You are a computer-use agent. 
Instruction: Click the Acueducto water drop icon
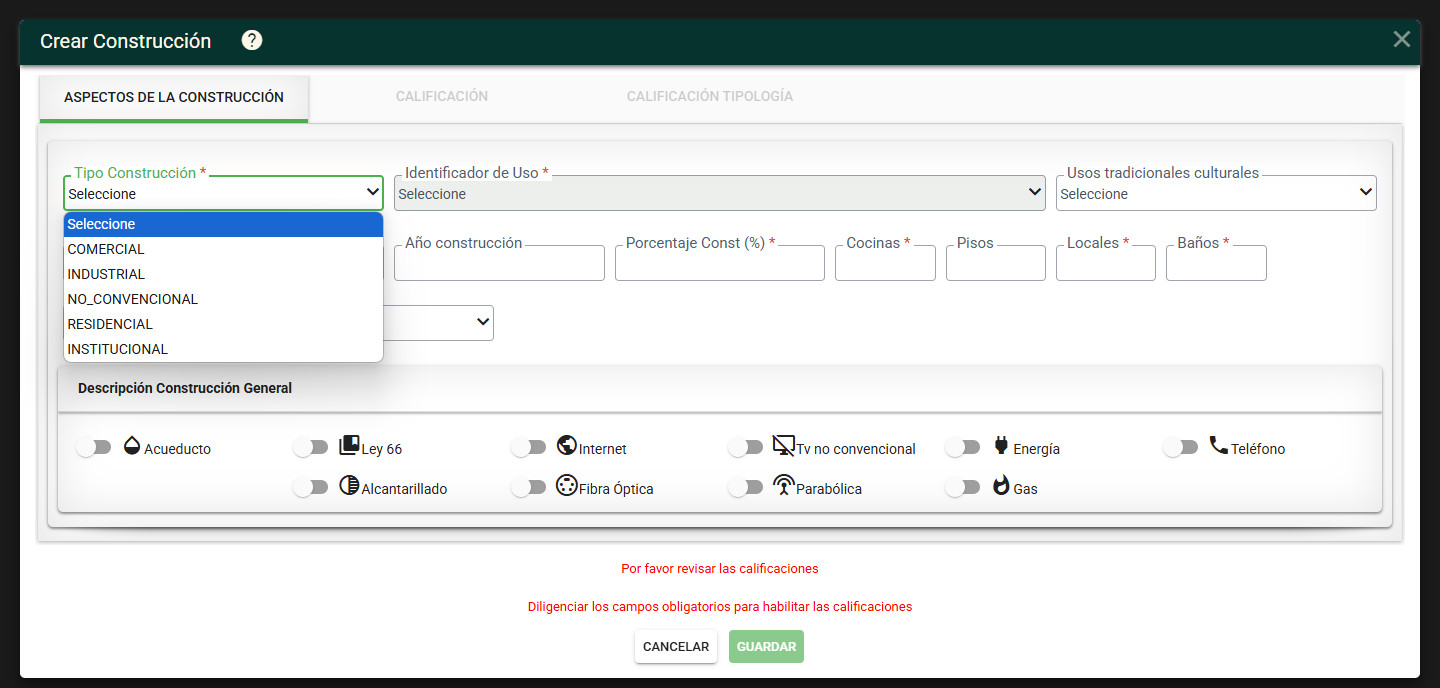[132, 446]
